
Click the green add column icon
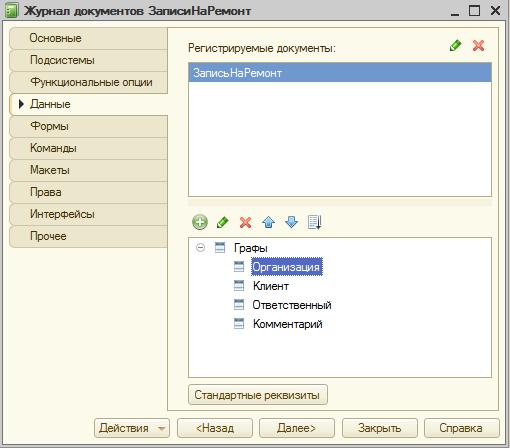point(200,222)
